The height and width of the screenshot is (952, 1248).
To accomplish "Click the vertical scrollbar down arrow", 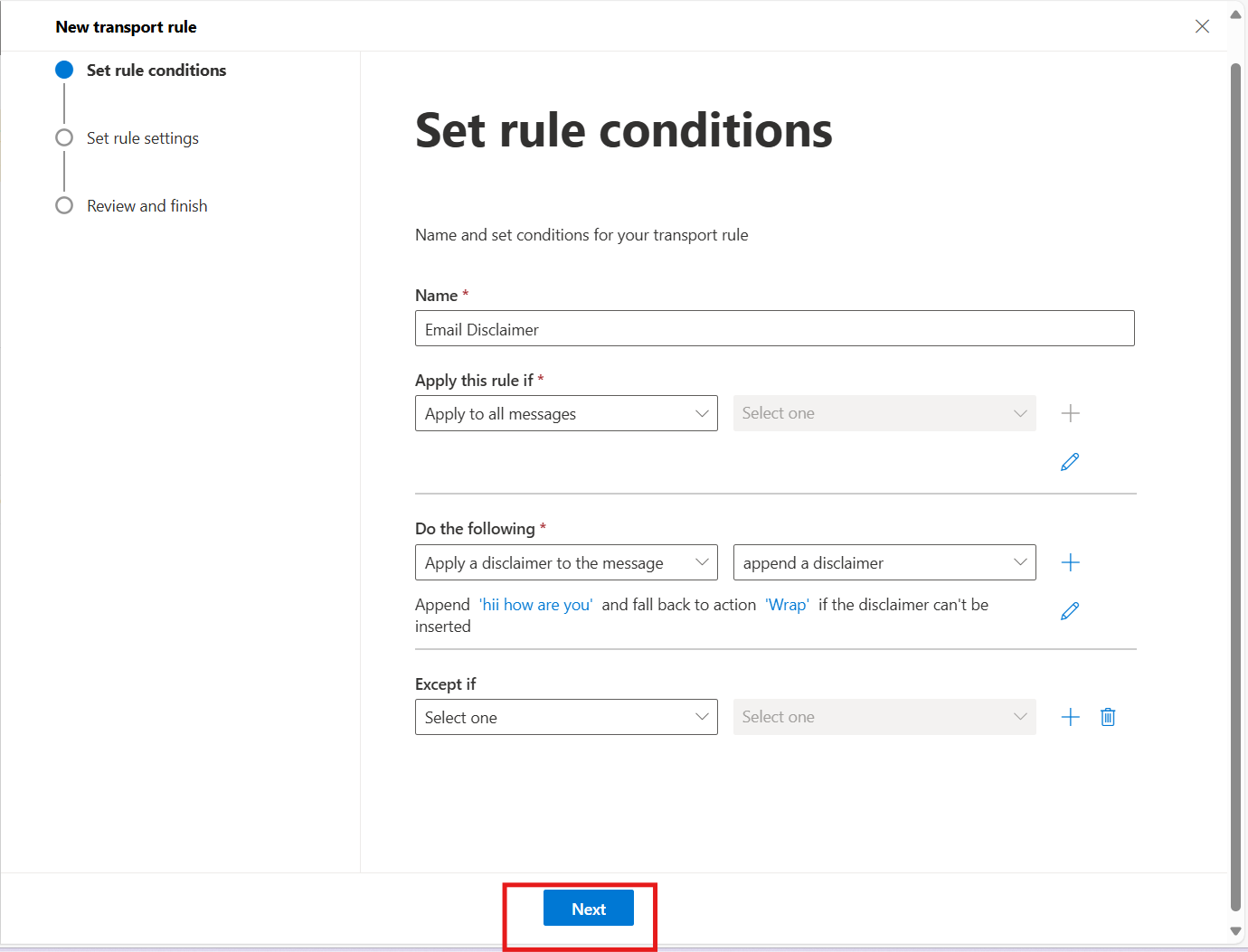I will point(1235,931).
